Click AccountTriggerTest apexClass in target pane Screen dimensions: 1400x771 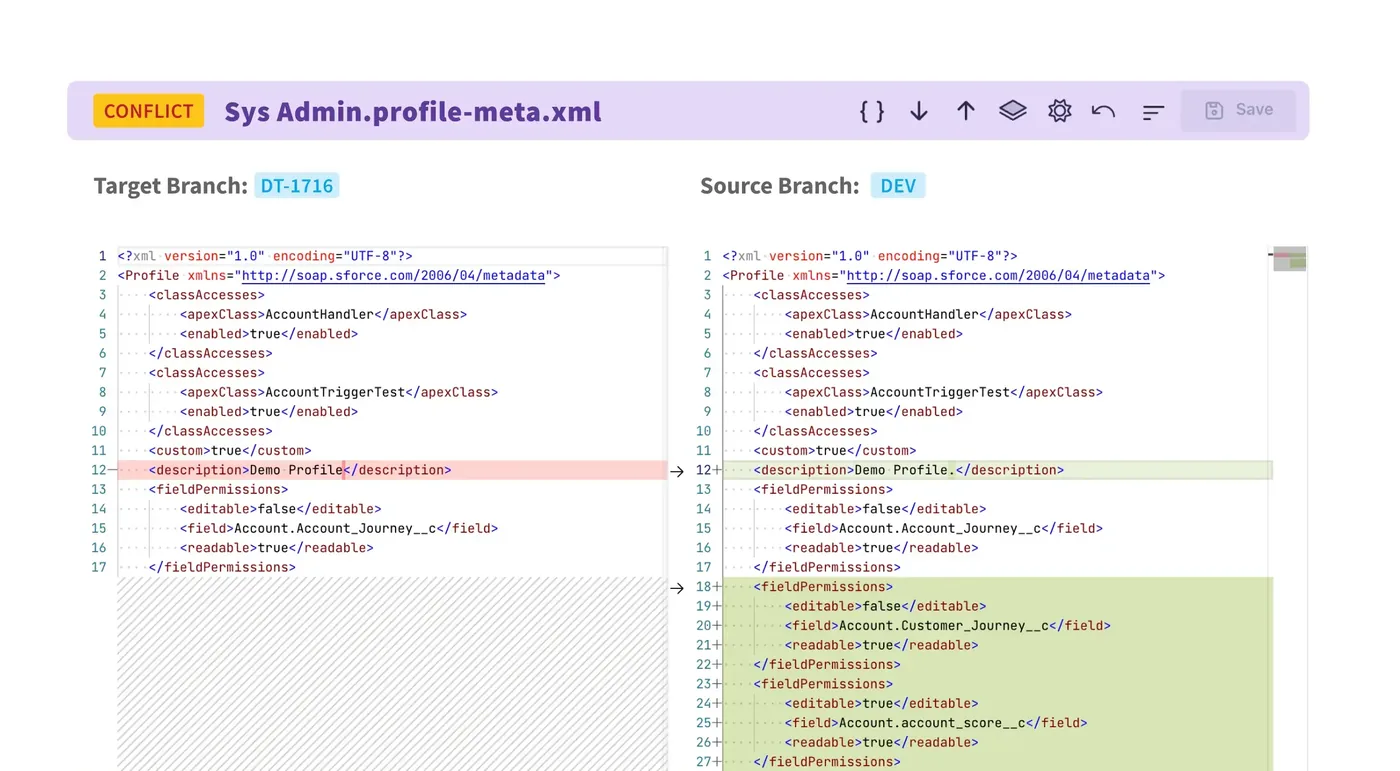point(339,393)
